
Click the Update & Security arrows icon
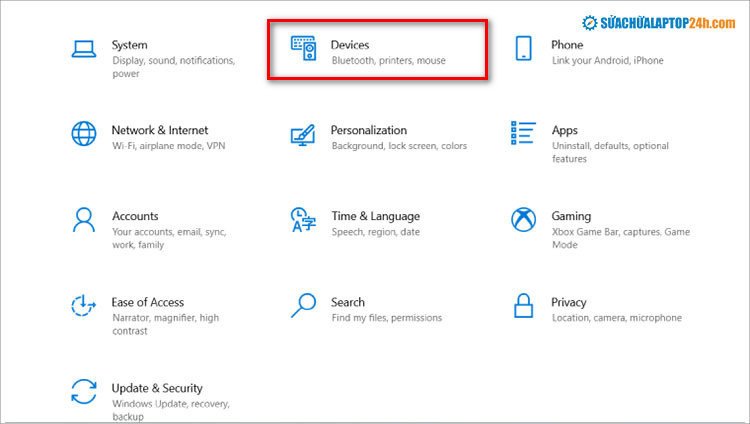(x=84, y=391)
